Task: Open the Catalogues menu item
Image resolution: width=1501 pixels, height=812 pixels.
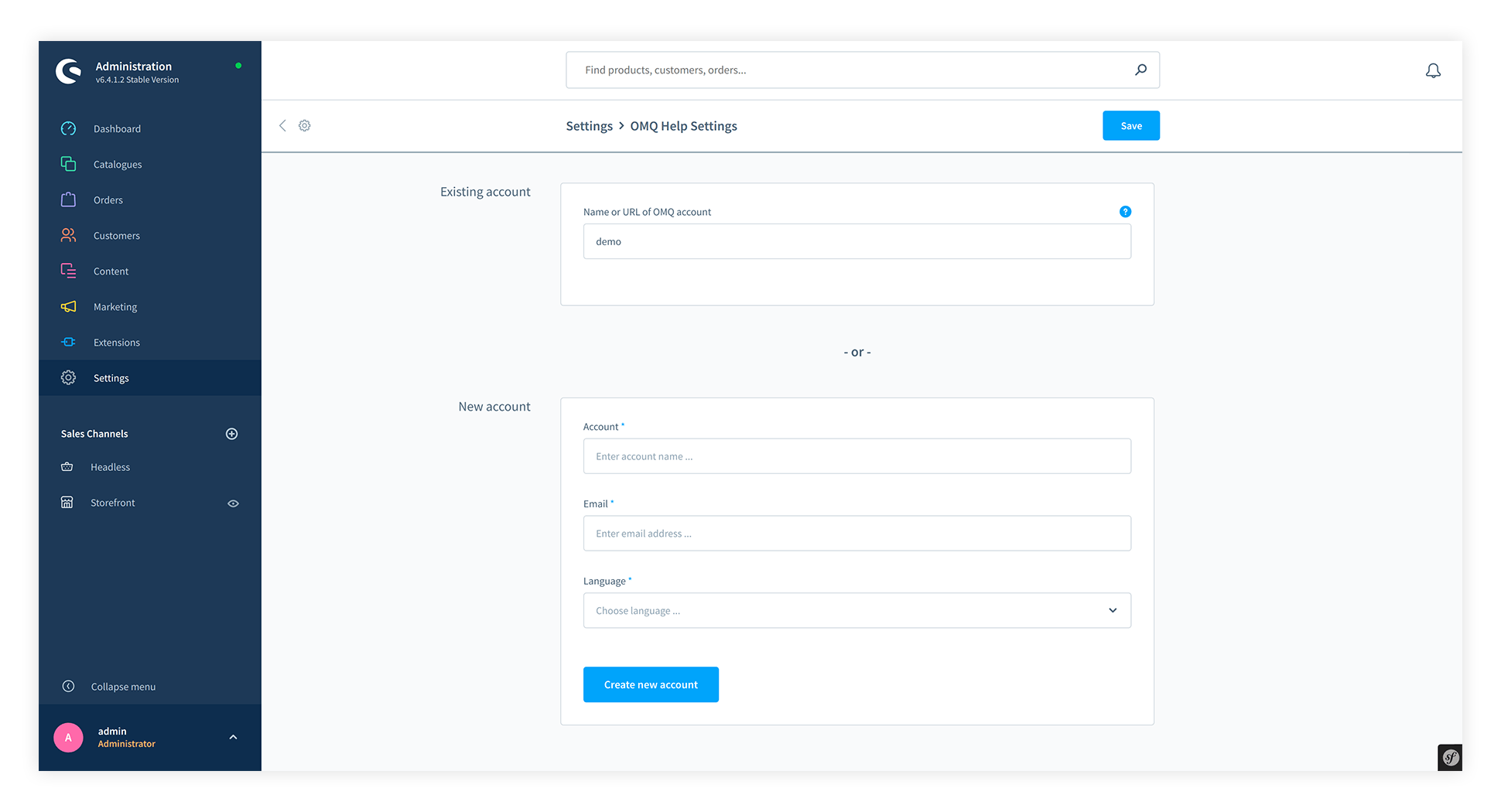Action: pos(150,164)
